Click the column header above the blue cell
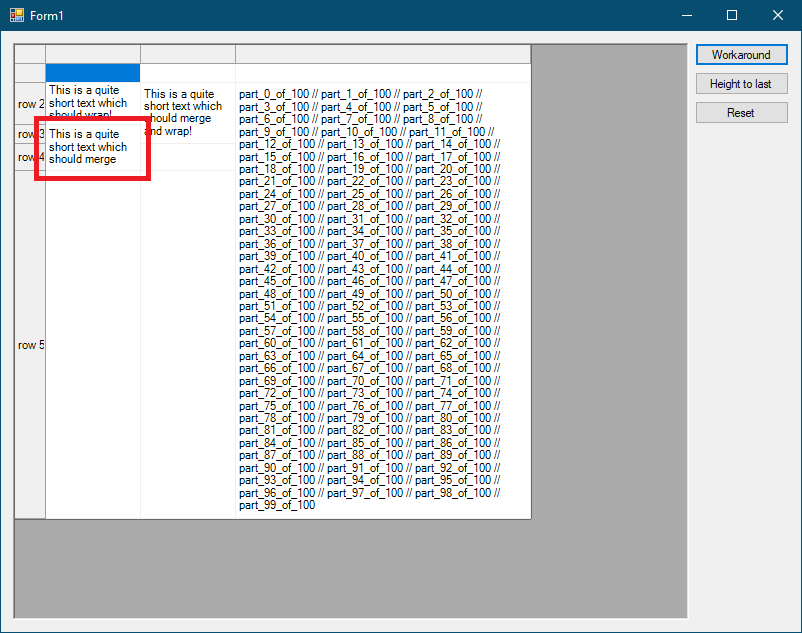 [x=93, y=54]
